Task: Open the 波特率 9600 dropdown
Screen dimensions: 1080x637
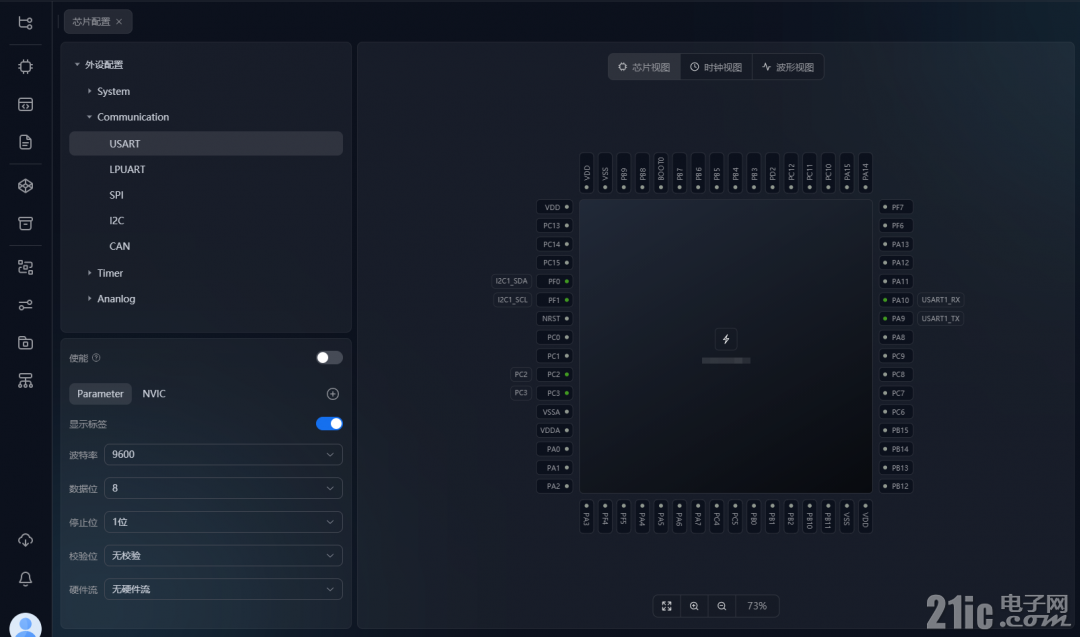Action: pos(223,455)
